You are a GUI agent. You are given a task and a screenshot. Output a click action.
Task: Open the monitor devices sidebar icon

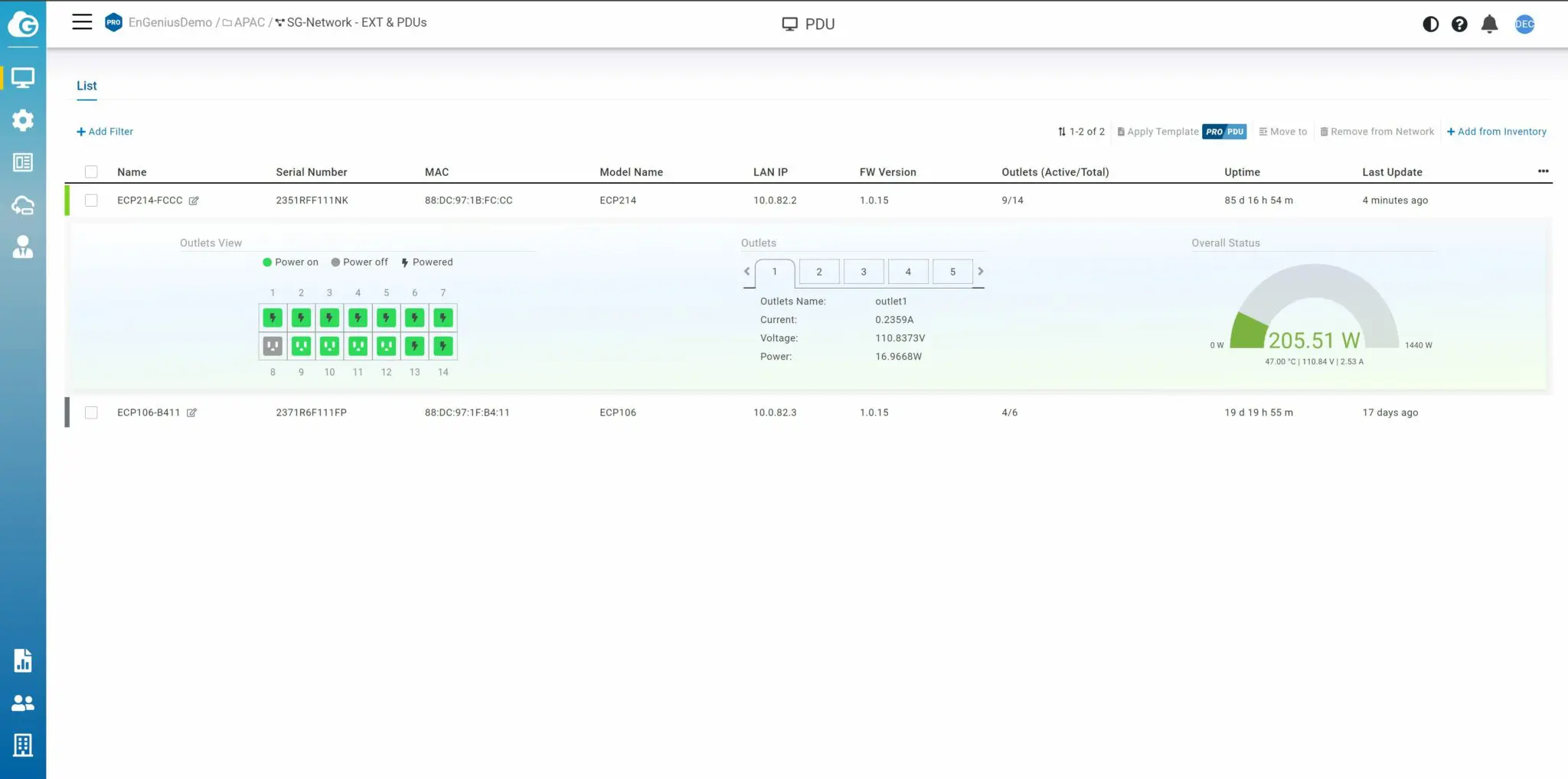(23, 78)
